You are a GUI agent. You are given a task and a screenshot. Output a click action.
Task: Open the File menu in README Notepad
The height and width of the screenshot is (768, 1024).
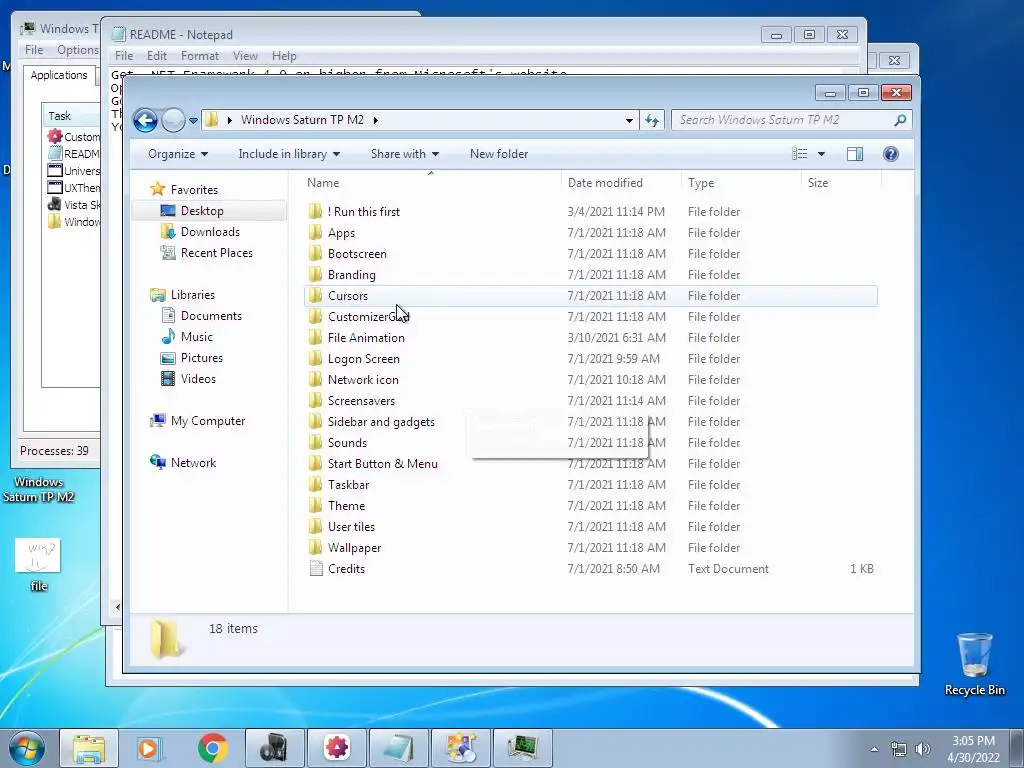[124, 56]
